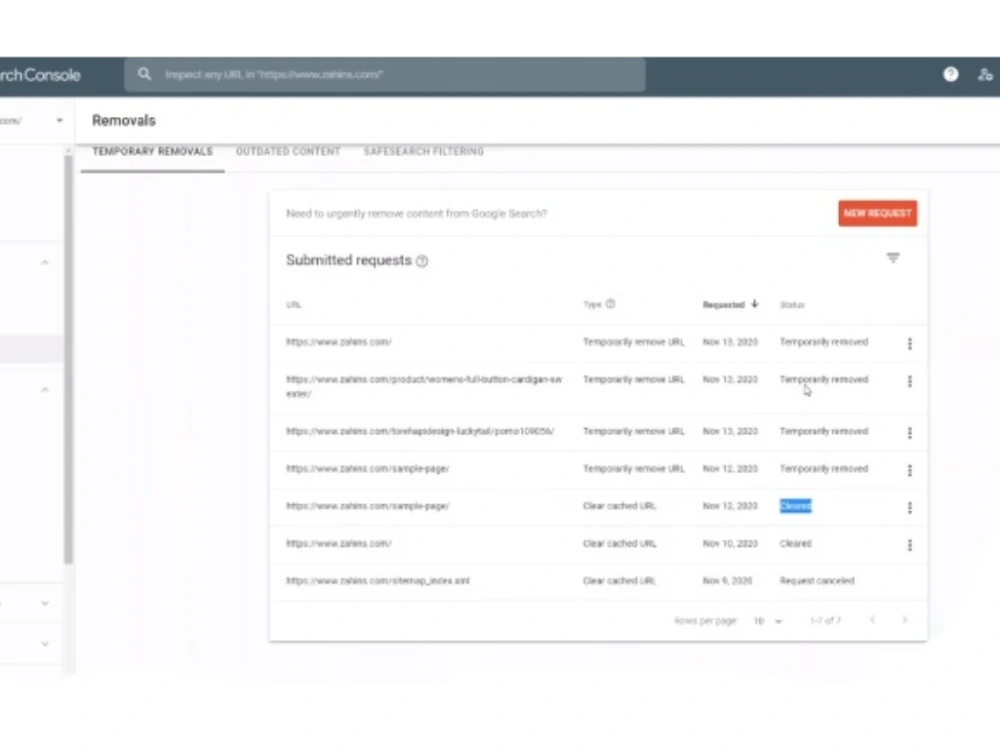
Task: Open options for sample-page Temporarily removed row
Action: tap(909, 470)
